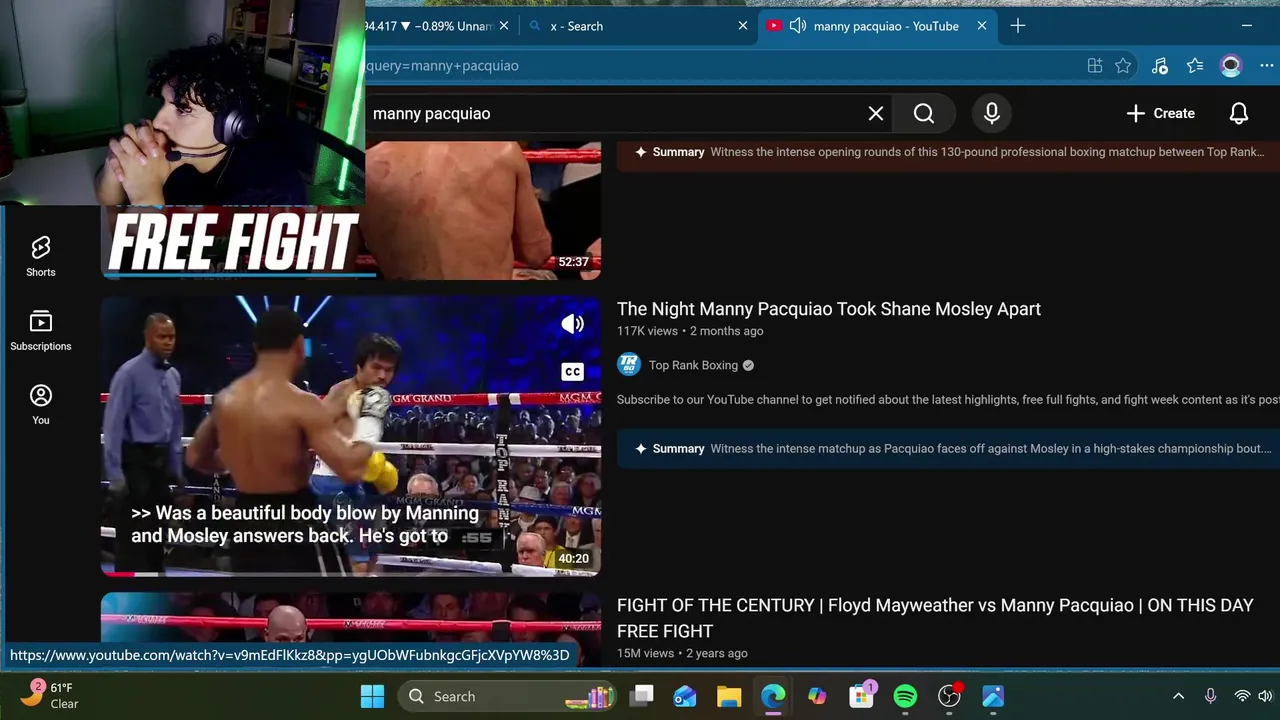This screenshot has height=720, width=1280.
Task: Close the 'x - Search' tab
Action: pos(743,27)
